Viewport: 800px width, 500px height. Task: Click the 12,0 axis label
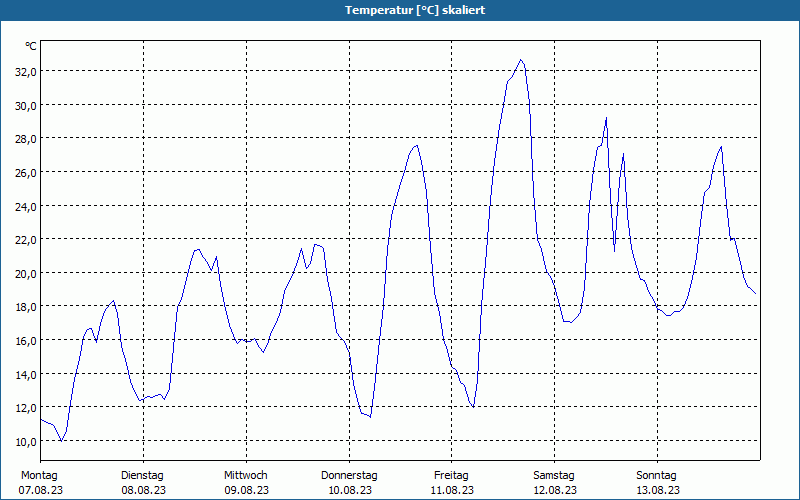coord(26,408)
